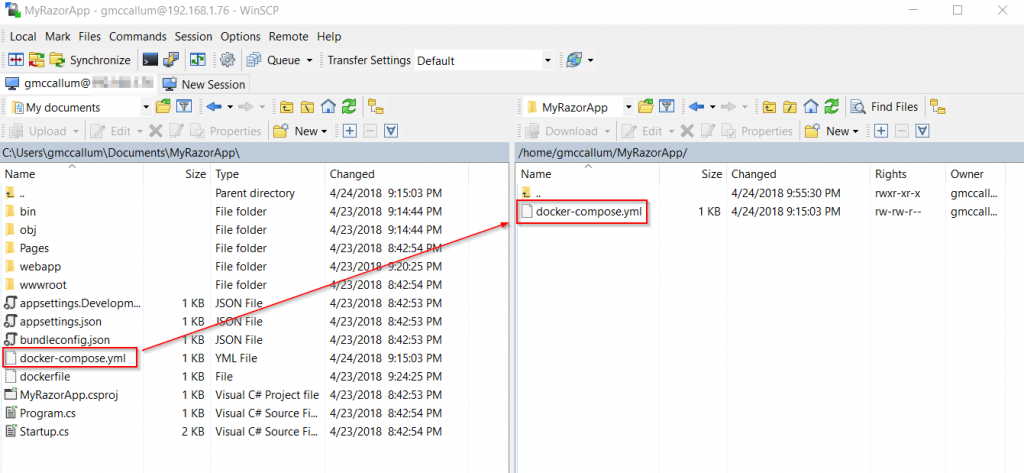1024x473 pixels.
Task: Click Select All triangle icon in remote panel
Action: click(x=922, y=131)
